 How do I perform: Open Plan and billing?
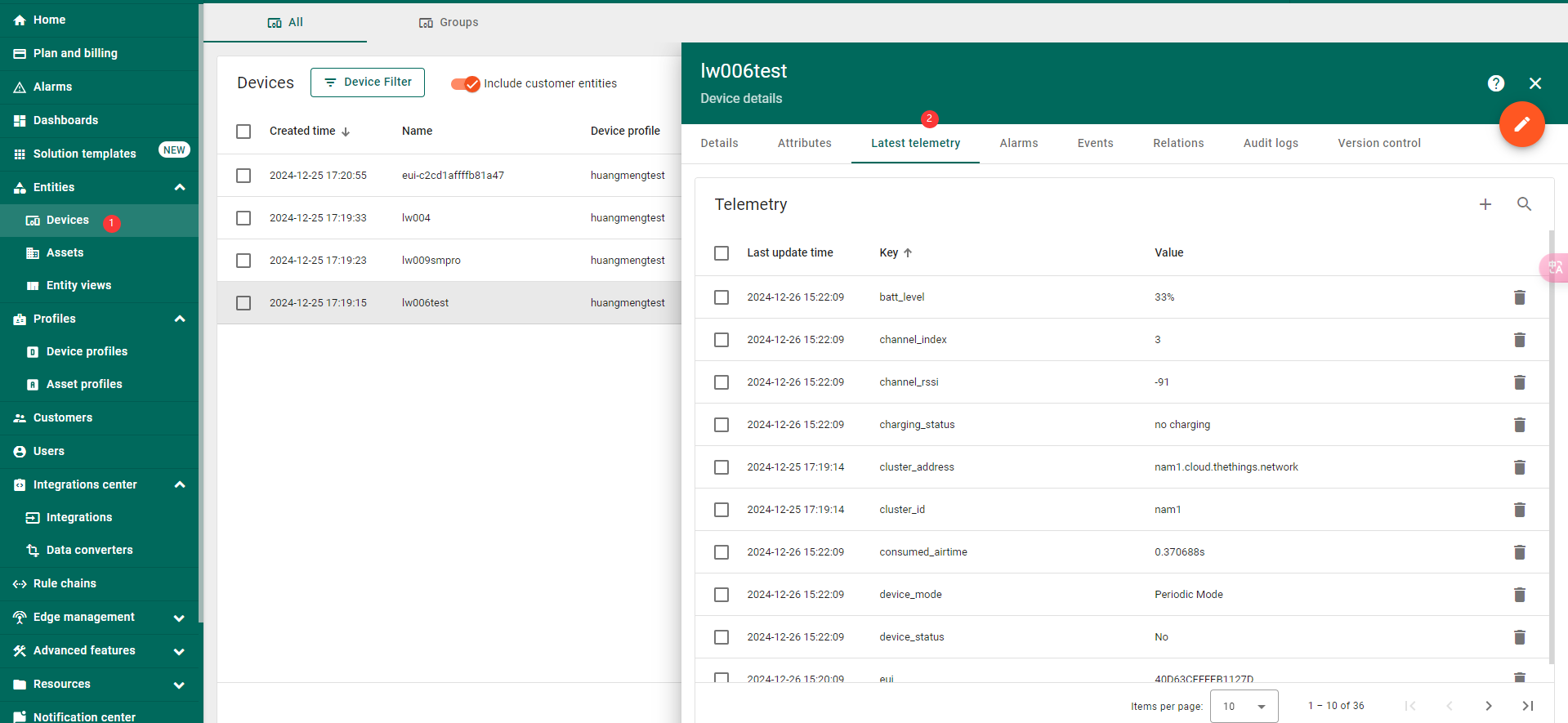(99, 53)
